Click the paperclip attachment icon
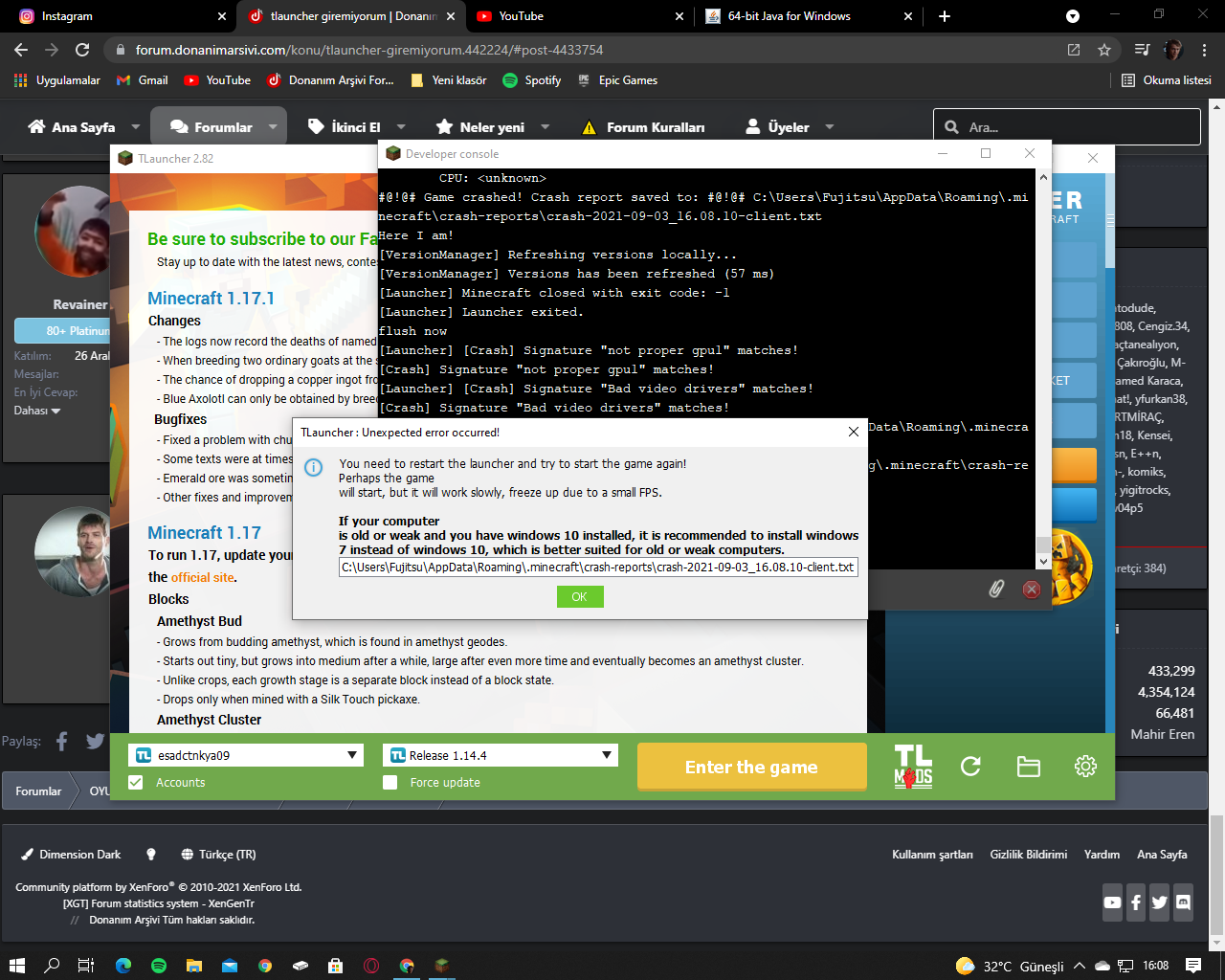 point(996,589)
